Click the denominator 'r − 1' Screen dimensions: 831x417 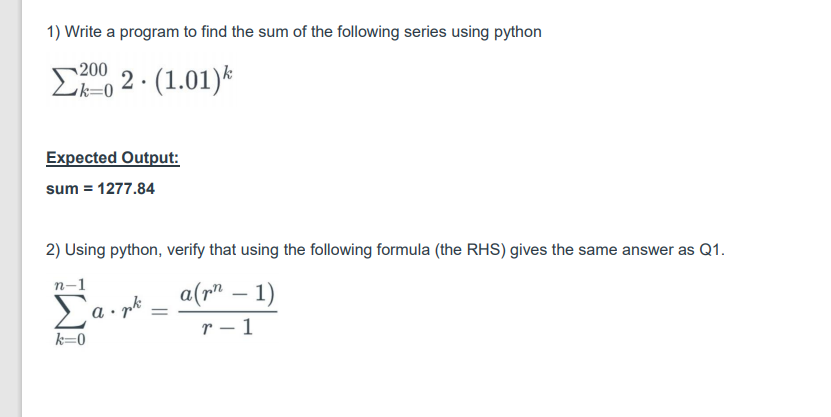(227, 328)
